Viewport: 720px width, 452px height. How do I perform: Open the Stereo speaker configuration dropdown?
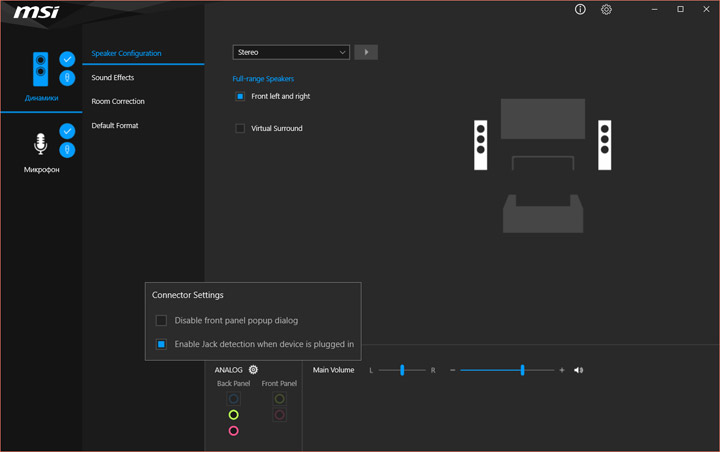click(x=291, y=52)
